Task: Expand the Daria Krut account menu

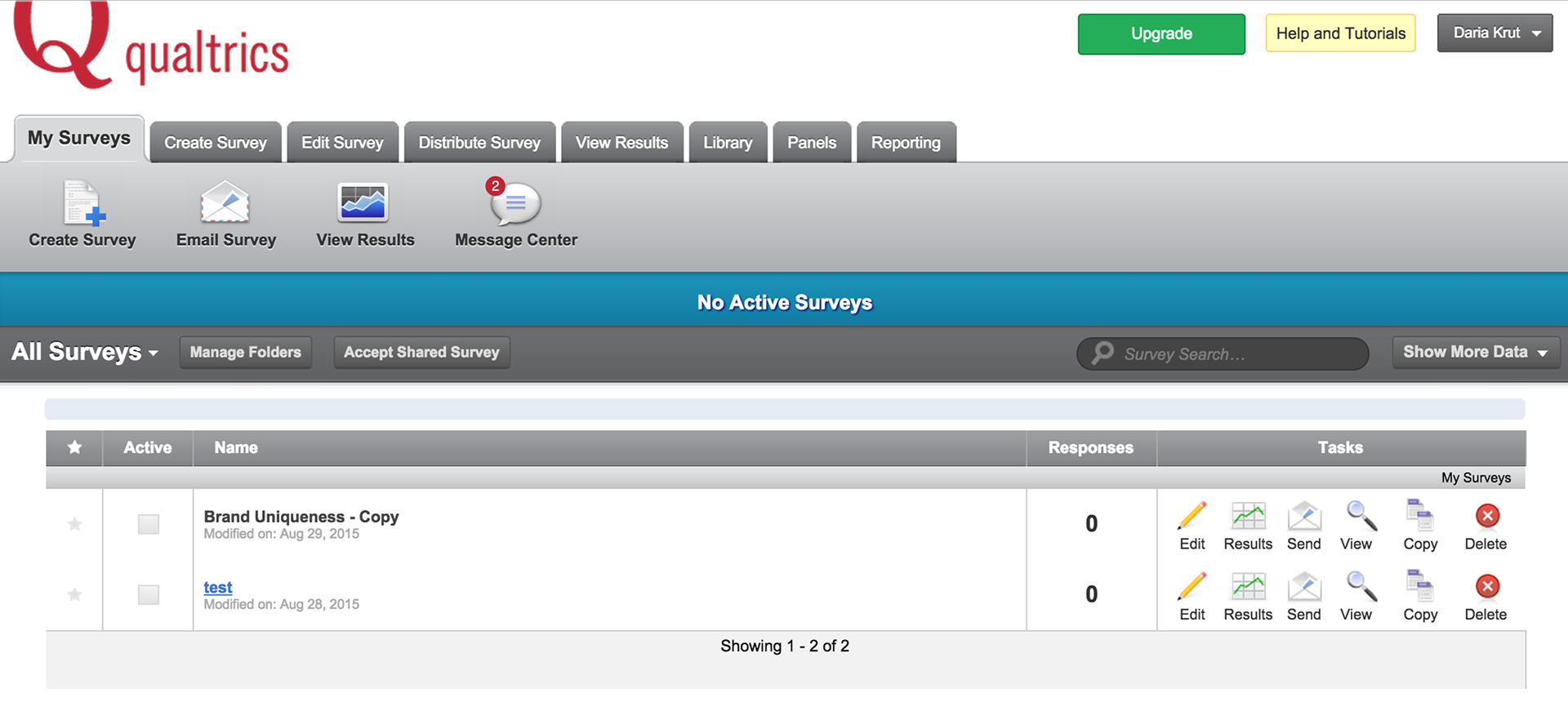Action: pyautogui.click(x=1494, y=33)
